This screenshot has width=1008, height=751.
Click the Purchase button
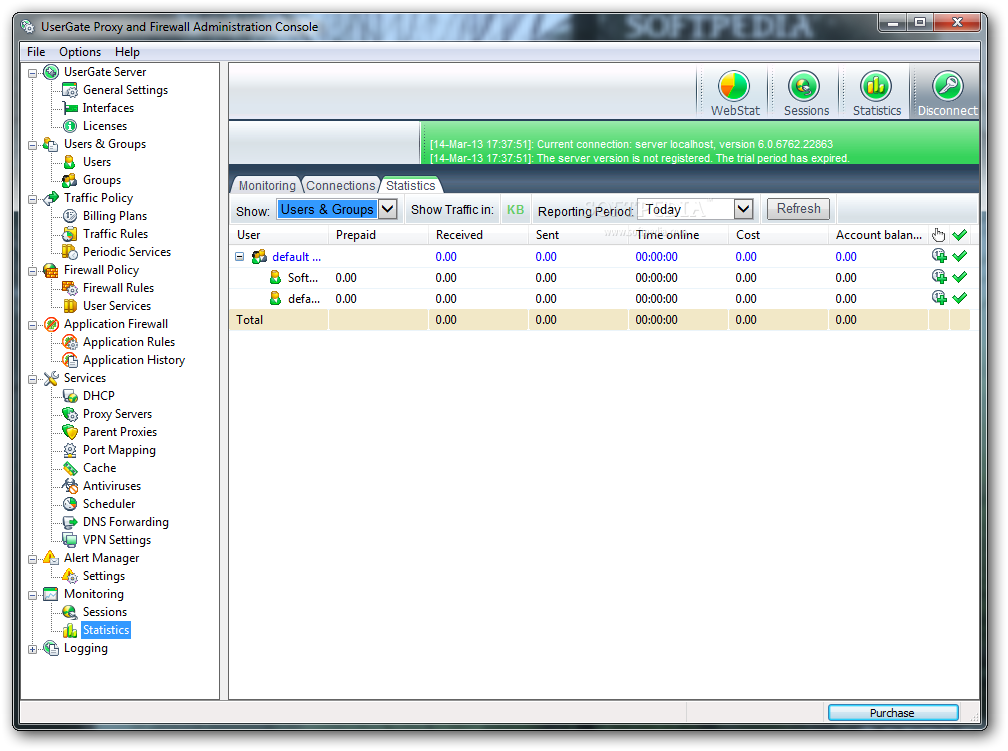[x=892, y=712]
